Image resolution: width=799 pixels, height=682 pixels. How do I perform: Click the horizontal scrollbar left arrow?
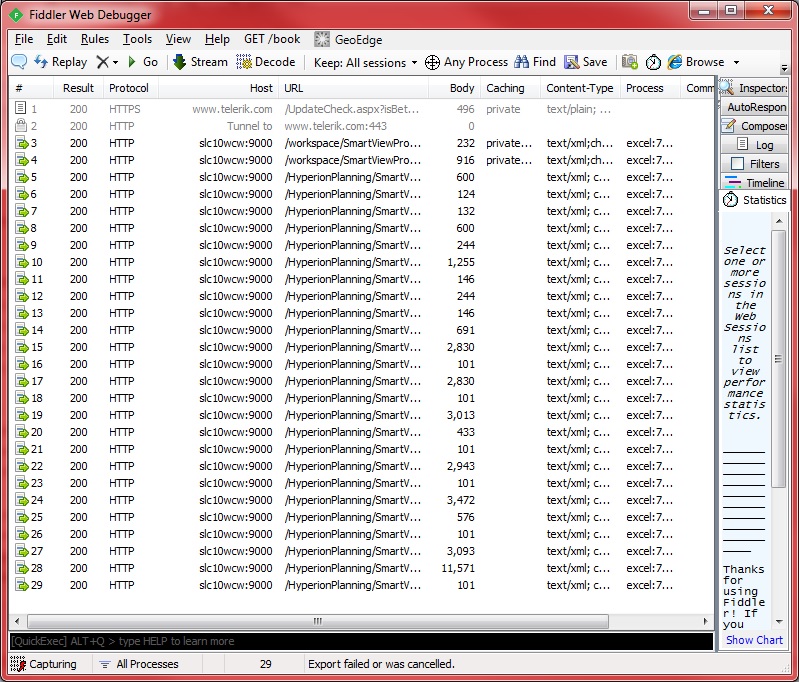[17, 621]
